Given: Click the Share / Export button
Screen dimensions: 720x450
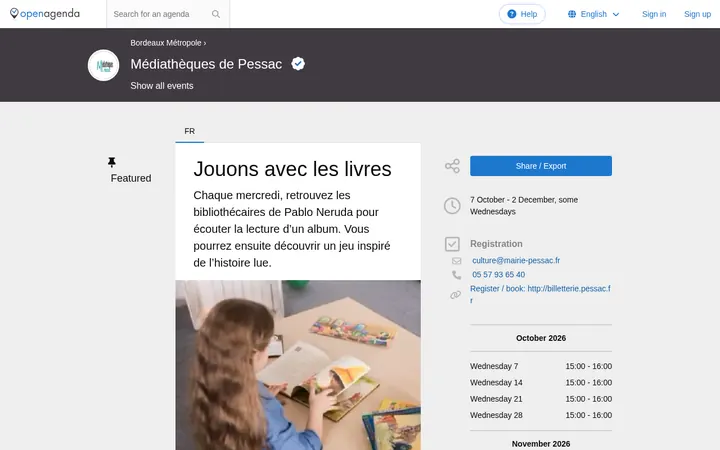Looking at the screenshot, I should coord(540,166).
